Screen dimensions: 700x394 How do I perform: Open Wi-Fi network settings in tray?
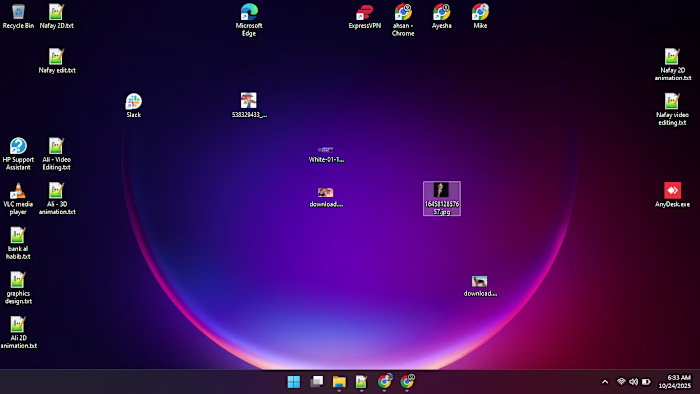[621, 382]
